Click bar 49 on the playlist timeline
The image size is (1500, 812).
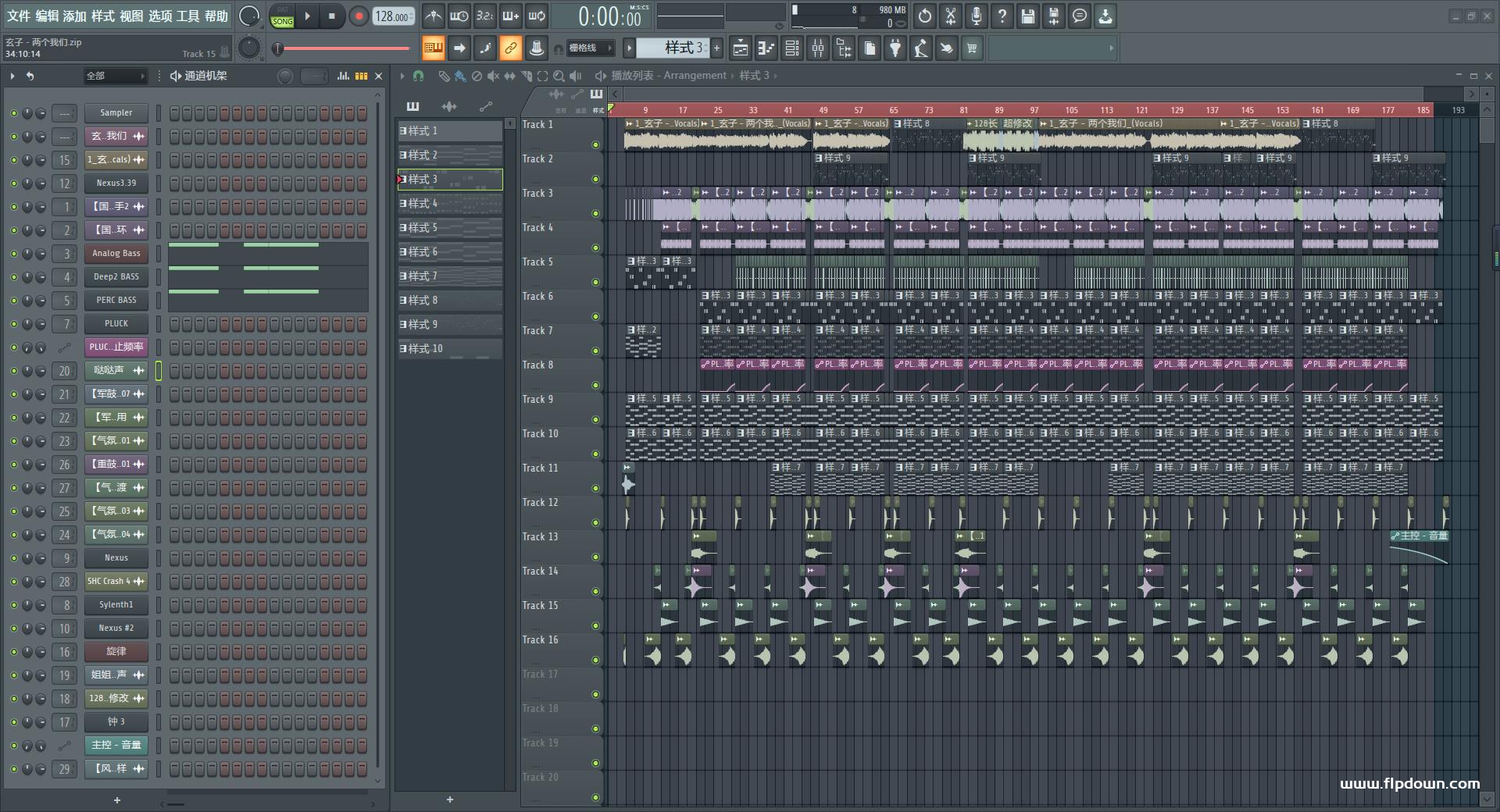coord(823,110)
